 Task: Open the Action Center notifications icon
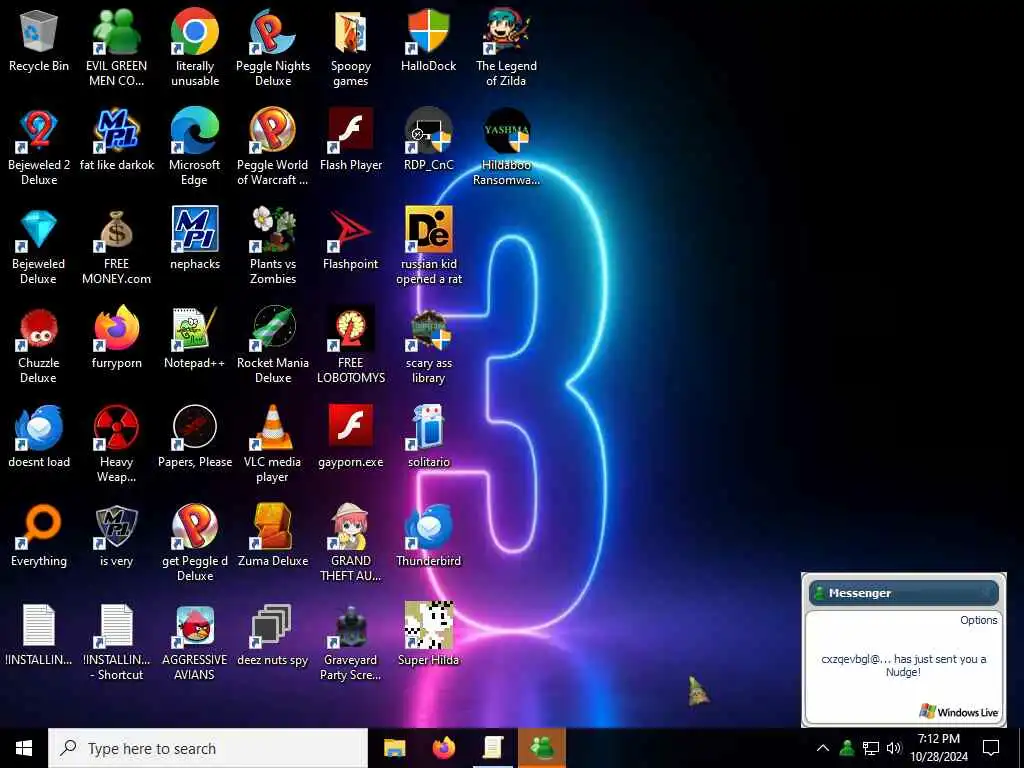pos(991,748)
